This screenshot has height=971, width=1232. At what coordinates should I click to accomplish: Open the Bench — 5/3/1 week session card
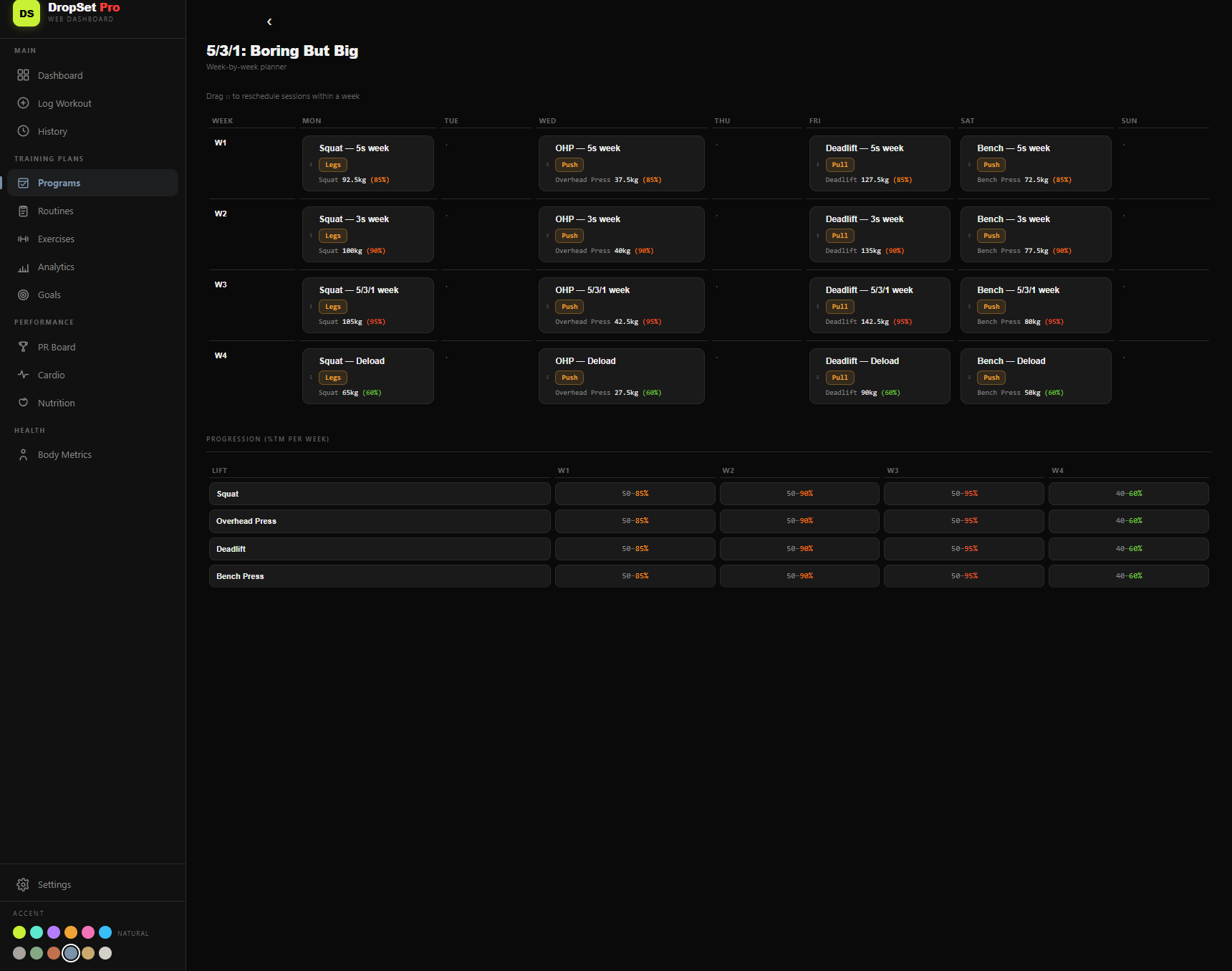(x=1036, y=305)
